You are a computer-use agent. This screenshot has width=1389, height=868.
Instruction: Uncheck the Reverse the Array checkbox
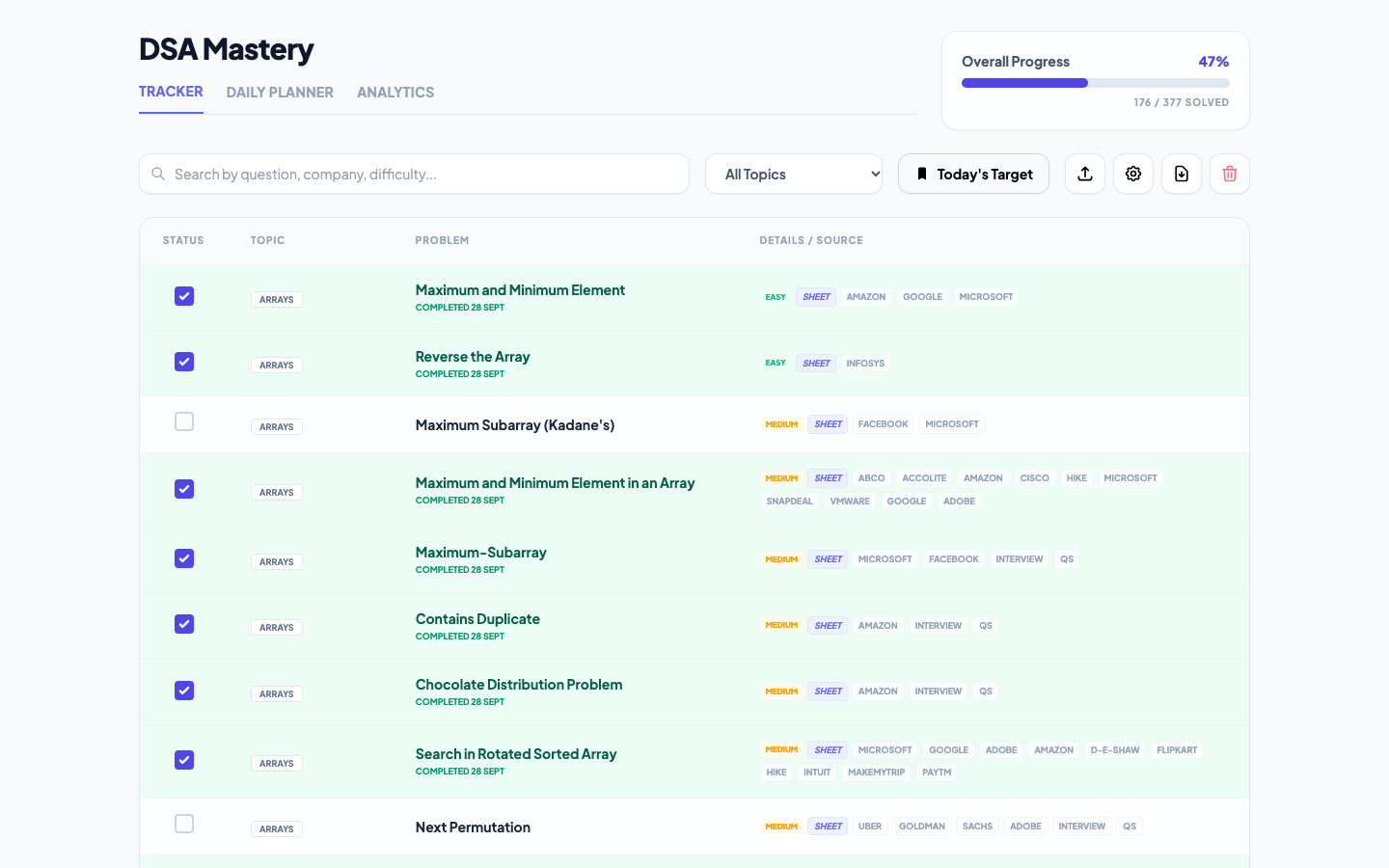(x=184, y=362)
